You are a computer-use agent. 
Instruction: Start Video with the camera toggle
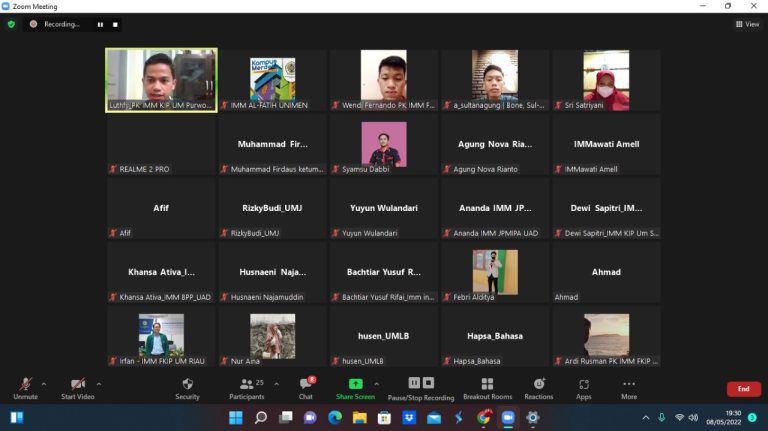pos(77,388)
